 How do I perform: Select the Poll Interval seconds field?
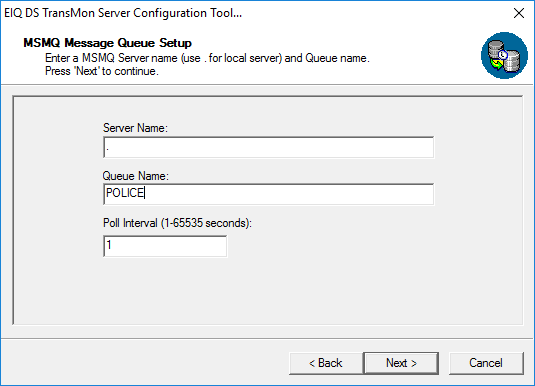165,246
